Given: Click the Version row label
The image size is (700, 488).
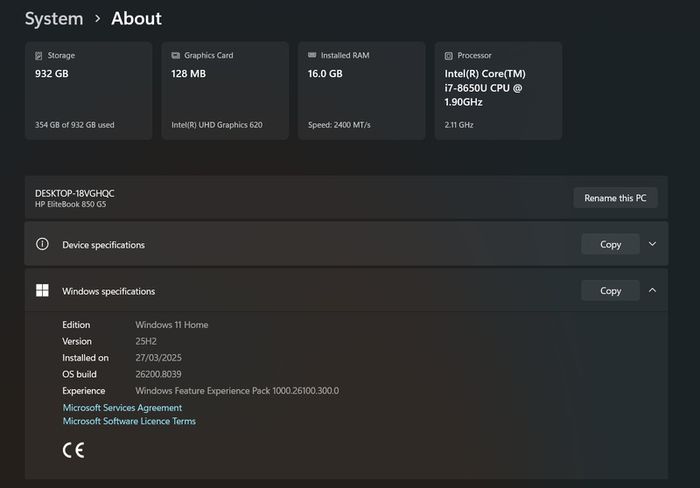Looking at the screenshot, I should tap(77, 341).
